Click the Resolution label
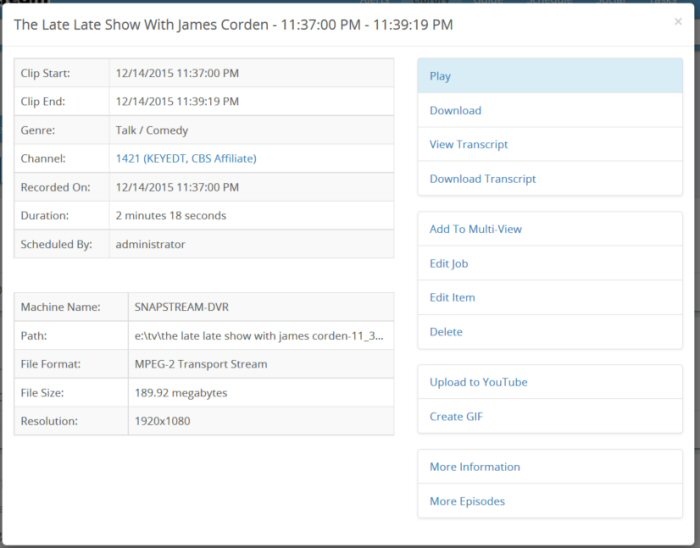 (49, 421)
